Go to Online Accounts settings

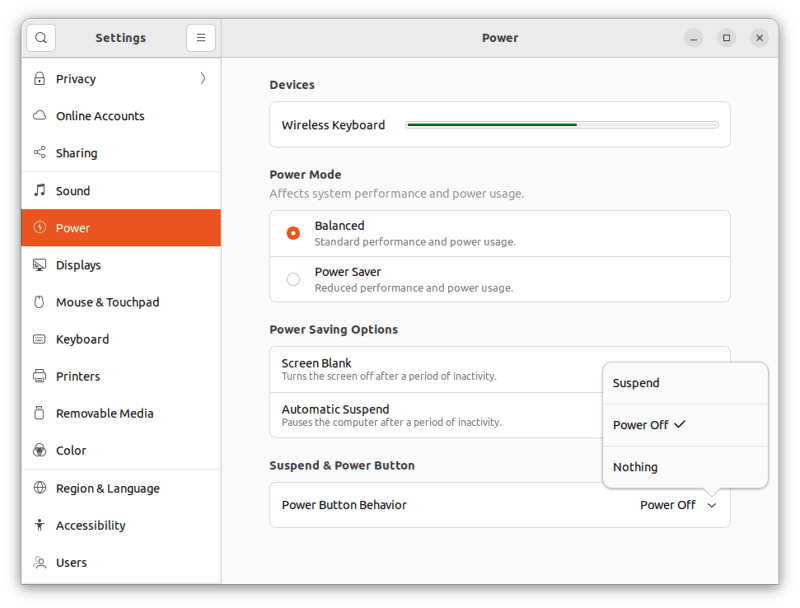(x=121, y=116)
